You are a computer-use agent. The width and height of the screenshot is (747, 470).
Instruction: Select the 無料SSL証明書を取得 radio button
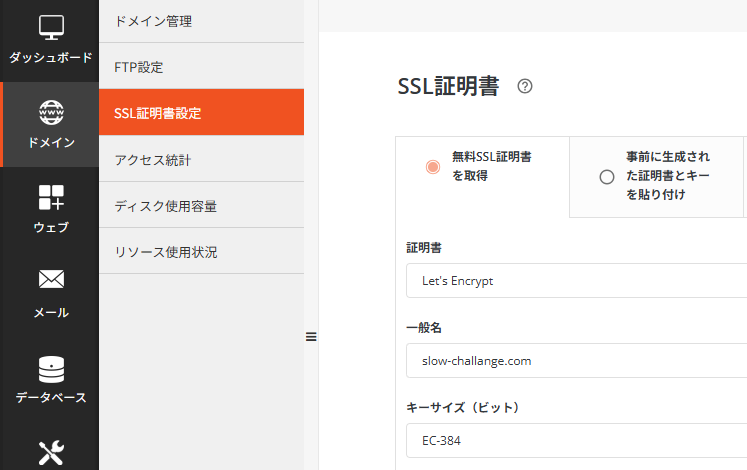click(432, 167)
